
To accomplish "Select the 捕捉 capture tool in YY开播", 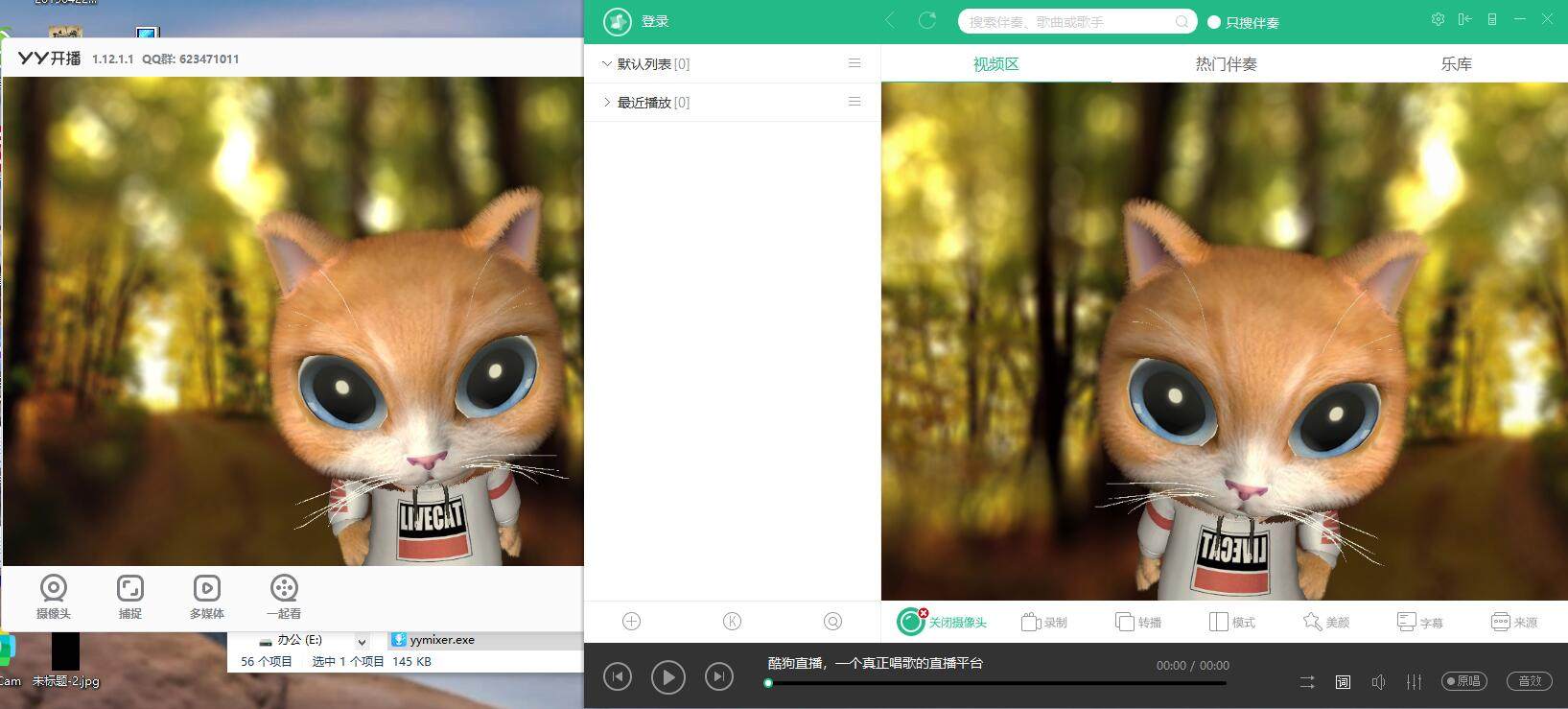I will (x=130, y=596).
